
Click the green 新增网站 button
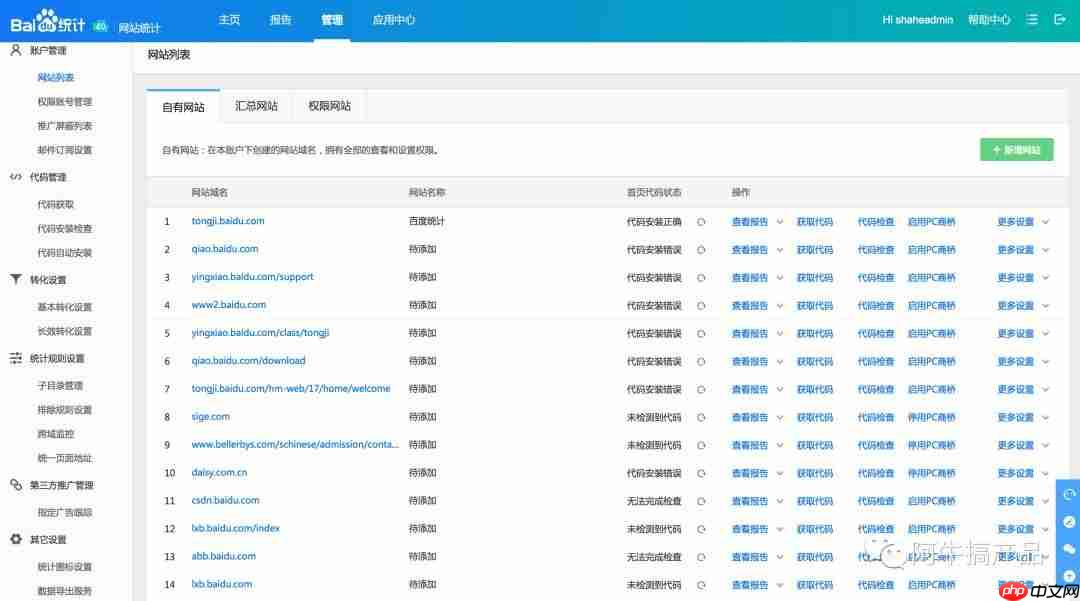coord(1017,149)
